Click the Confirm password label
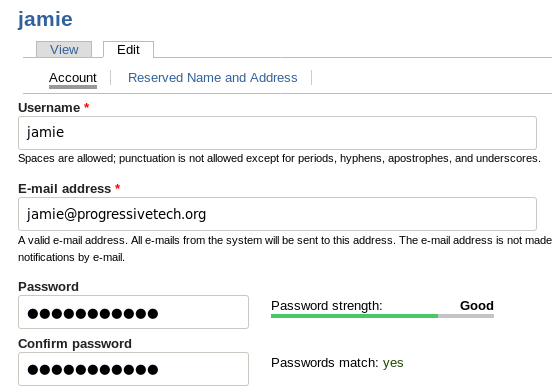This screenshot has width=552, height=392. [75, 344]
